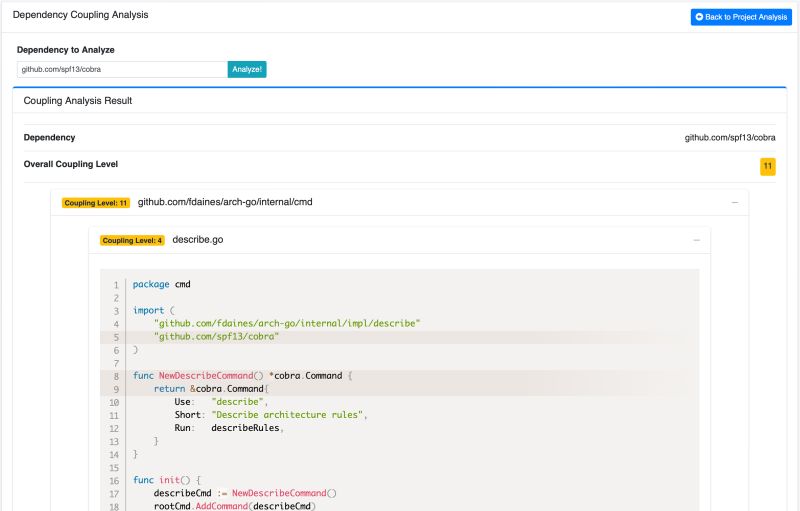The height and width of the screenshot is (511, 800).
Task: Click the Coupling Level: 4 badge
Action: (132, 240)
